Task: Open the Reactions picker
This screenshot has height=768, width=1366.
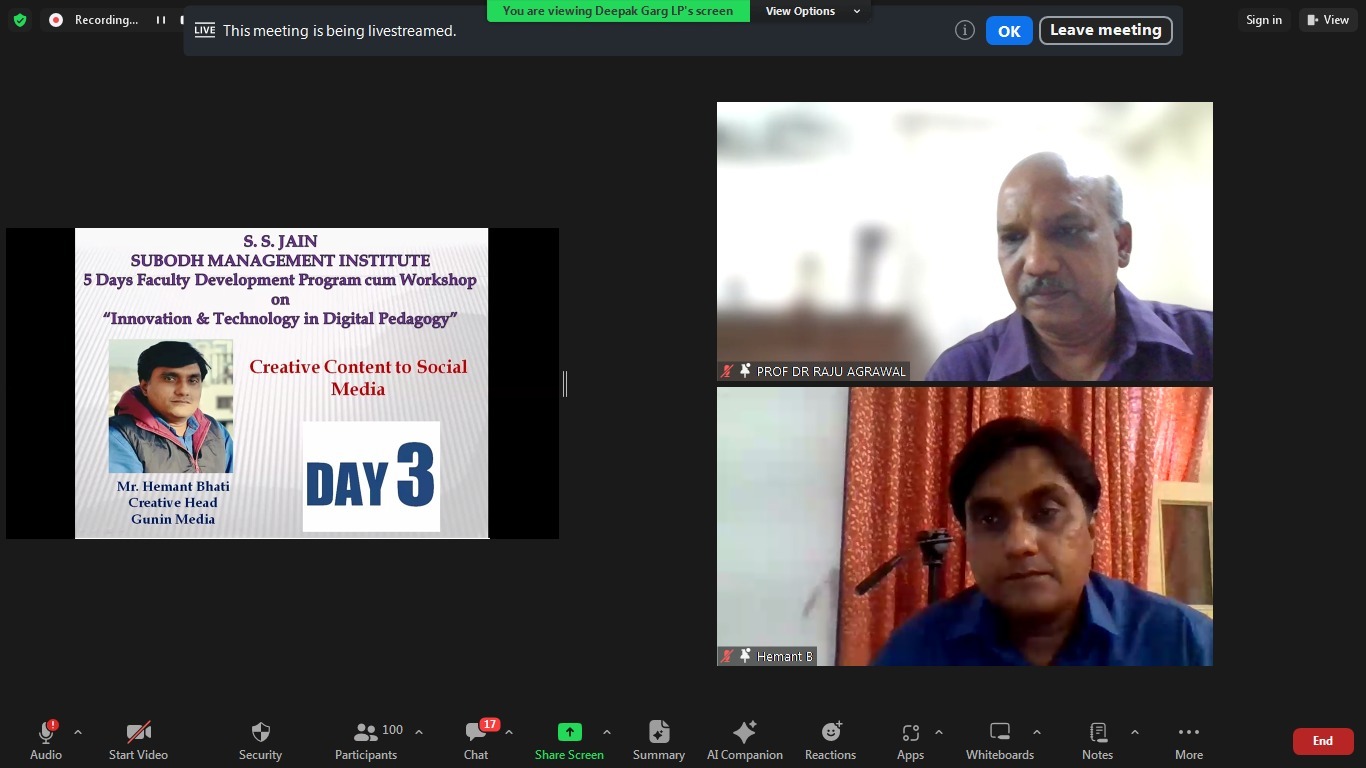Action: click(x=830, y=740)
